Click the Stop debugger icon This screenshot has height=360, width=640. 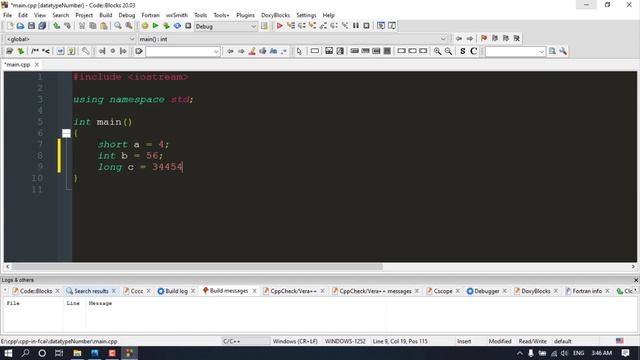coord(367,26)
